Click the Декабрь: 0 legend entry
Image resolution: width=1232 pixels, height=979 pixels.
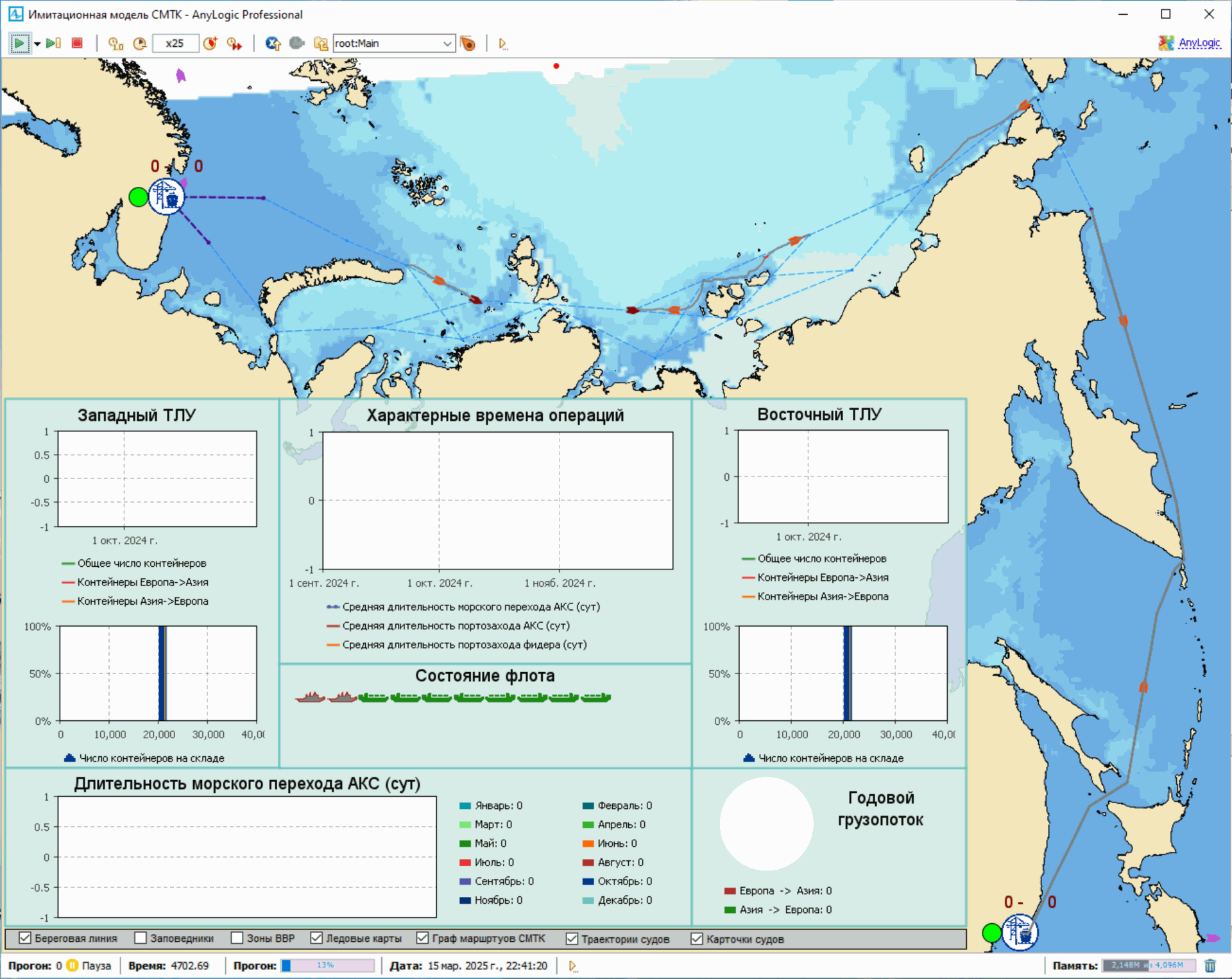click(x=617, y=900)
